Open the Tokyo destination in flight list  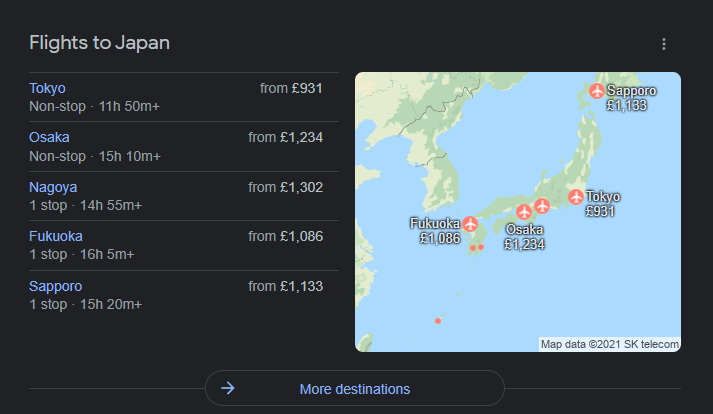(x=47, y=88)
